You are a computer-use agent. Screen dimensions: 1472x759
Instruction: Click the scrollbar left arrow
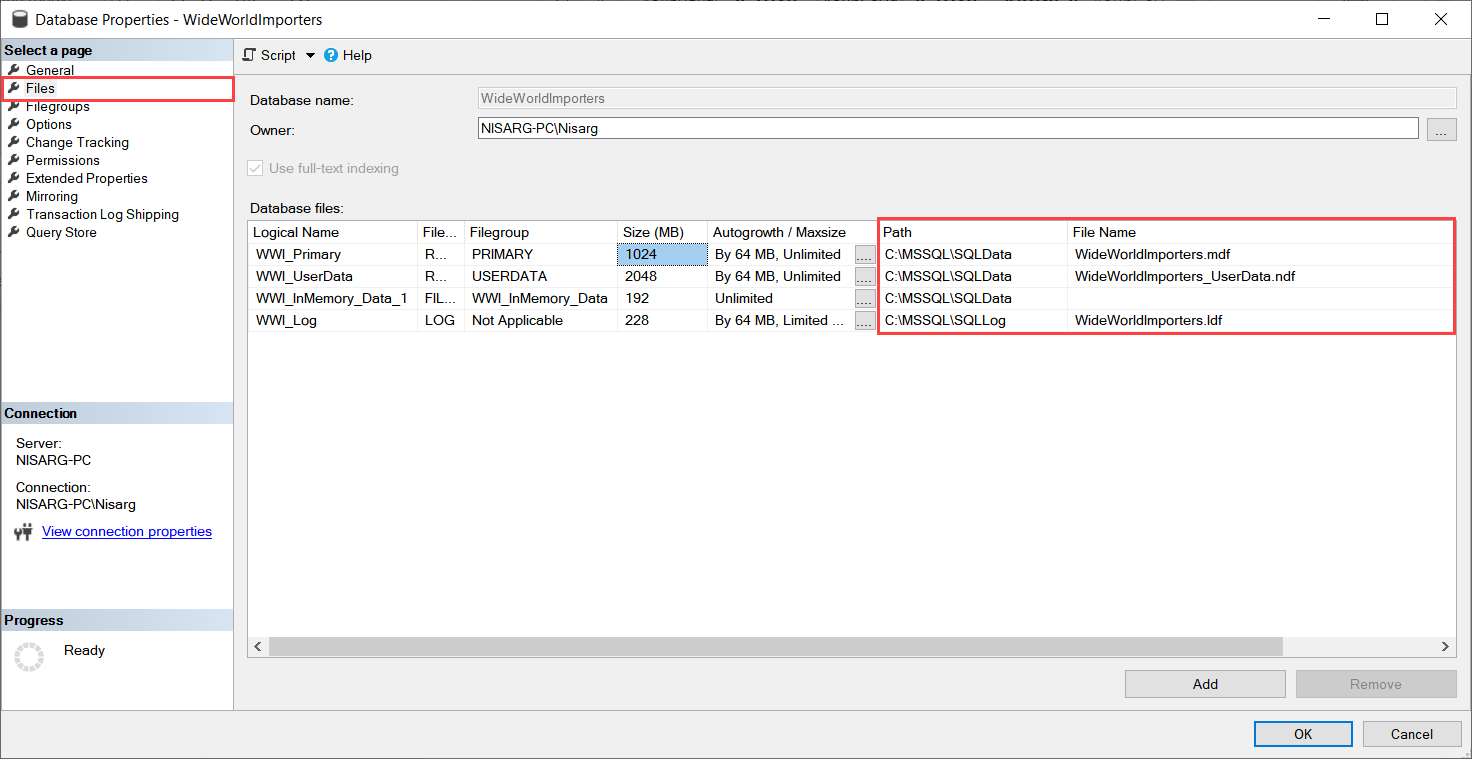click(x=258, y=647)
